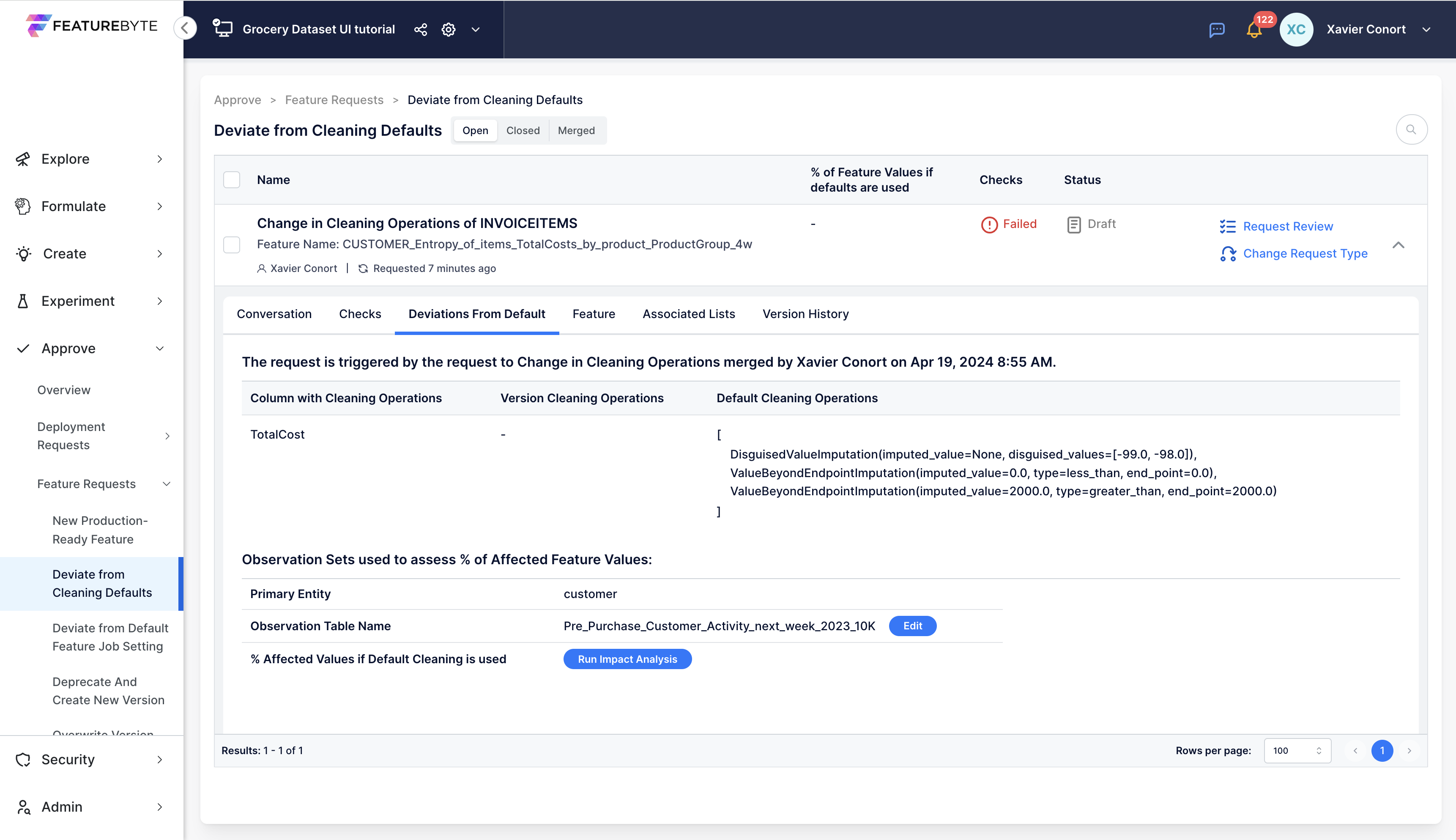Open the catalog dropdown chevron in top bar
1456x840 pixels.
pos(475,30)
